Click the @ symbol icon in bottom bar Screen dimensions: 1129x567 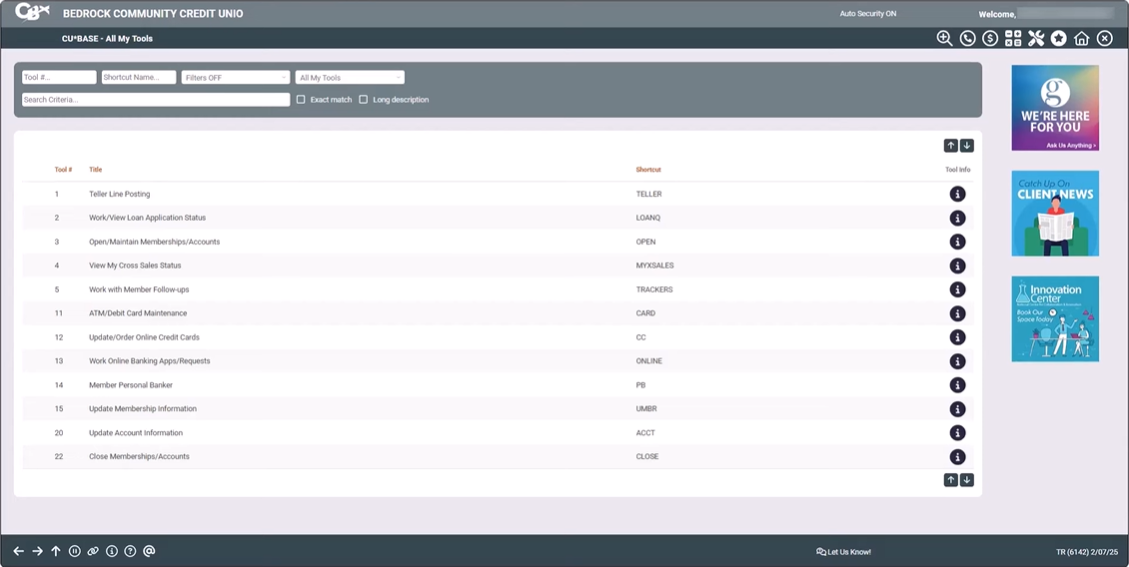click(x=149, y=551)
